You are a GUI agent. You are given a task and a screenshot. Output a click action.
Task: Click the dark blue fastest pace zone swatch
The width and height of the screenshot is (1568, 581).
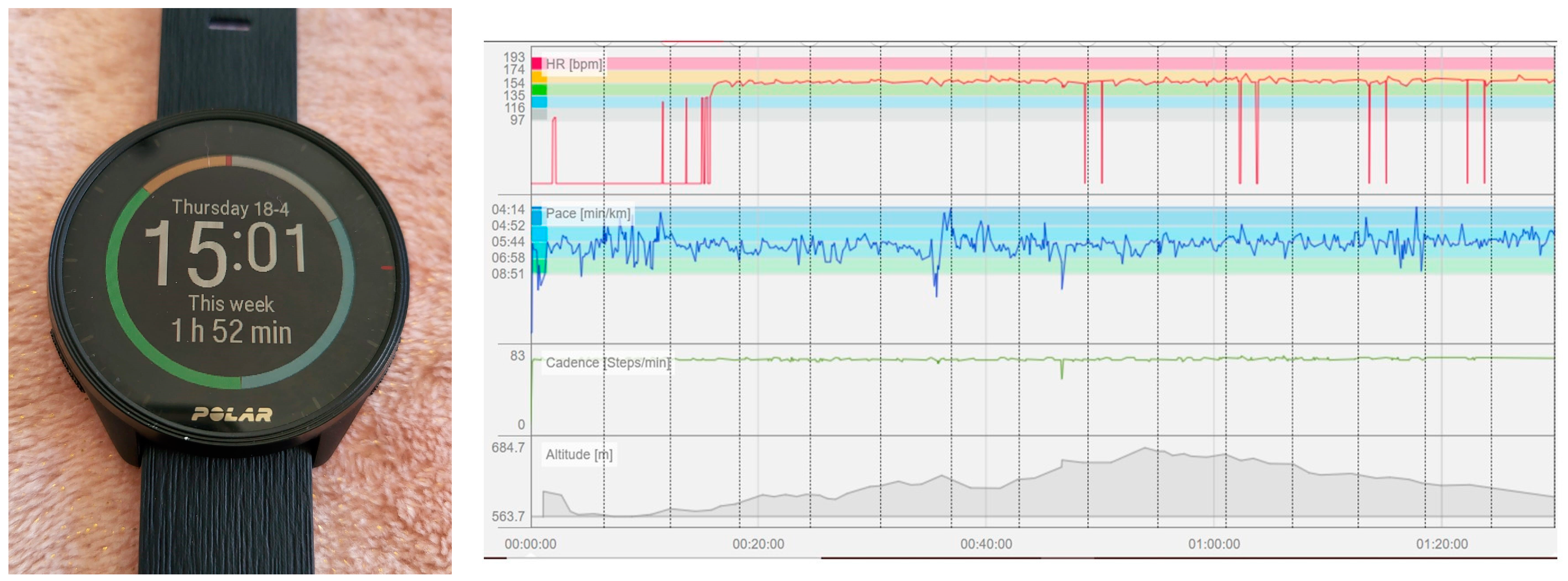pyautogui.click(x=537, y=216)
